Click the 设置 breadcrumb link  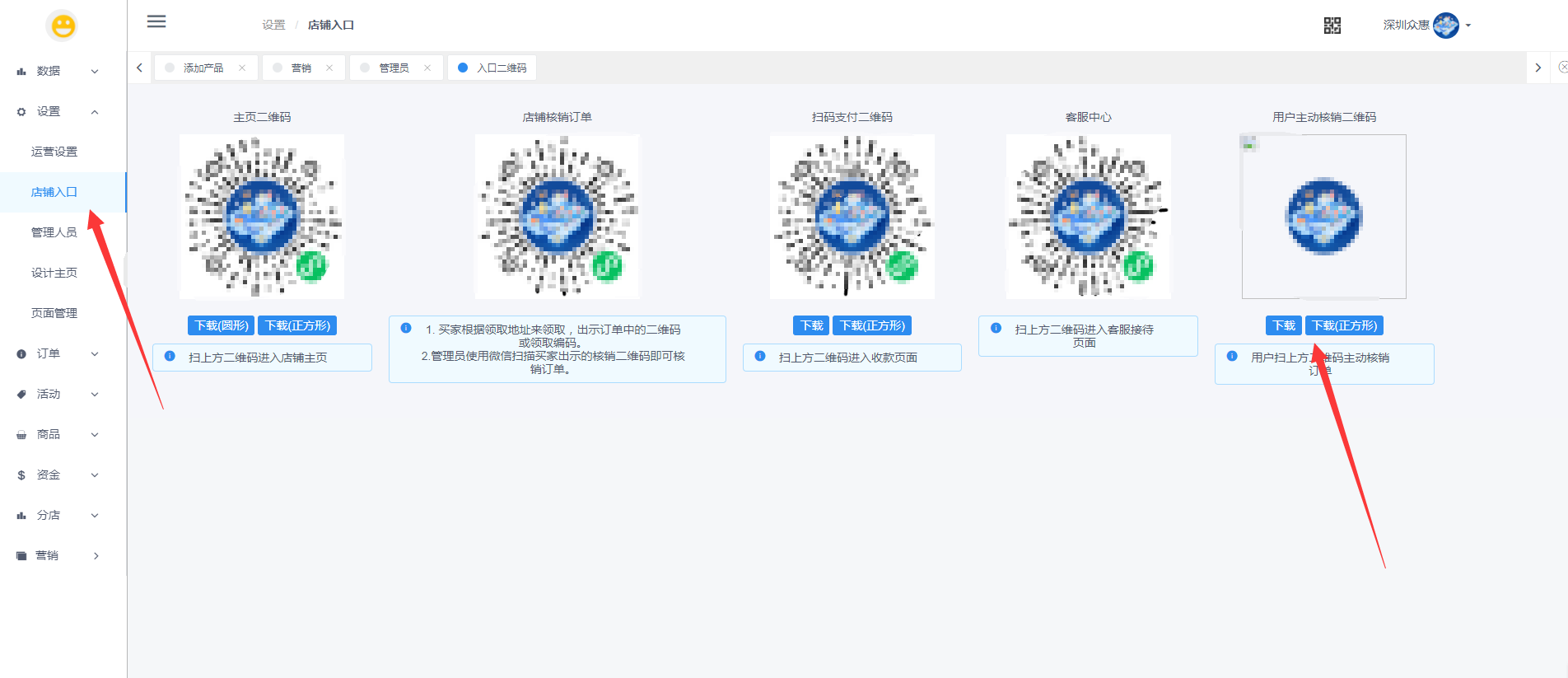[273, 26]
